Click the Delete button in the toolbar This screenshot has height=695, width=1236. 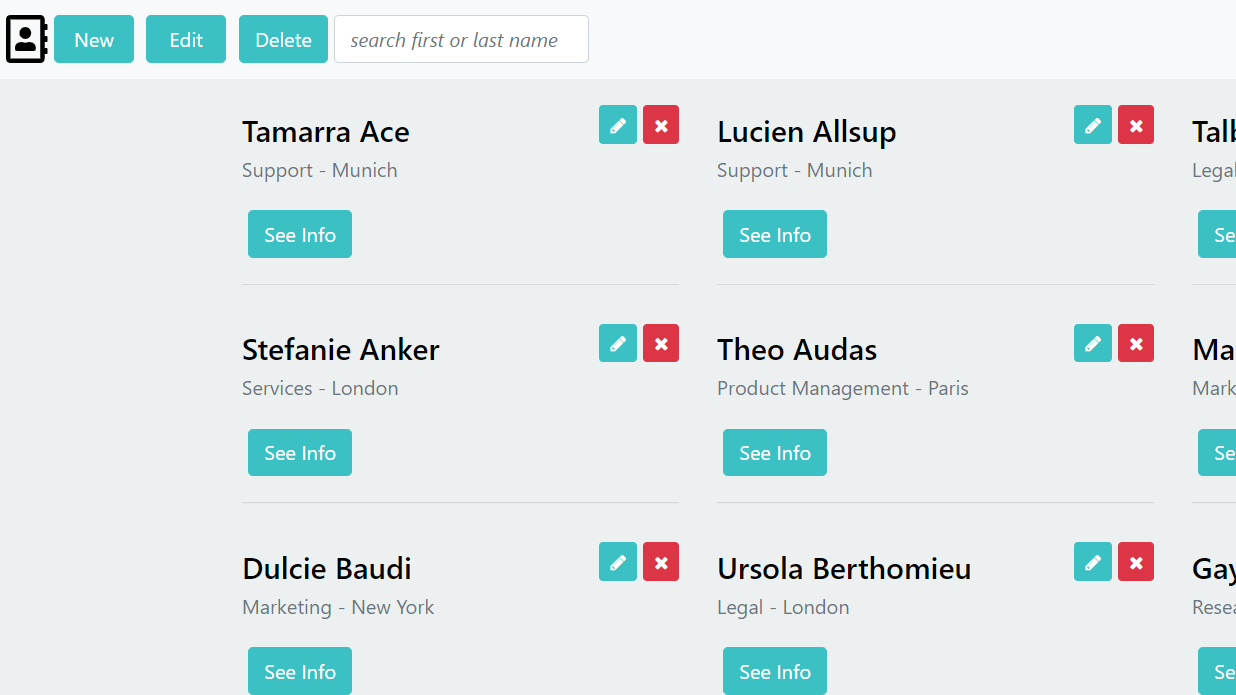pyautogui.click(x=283, y=40)
